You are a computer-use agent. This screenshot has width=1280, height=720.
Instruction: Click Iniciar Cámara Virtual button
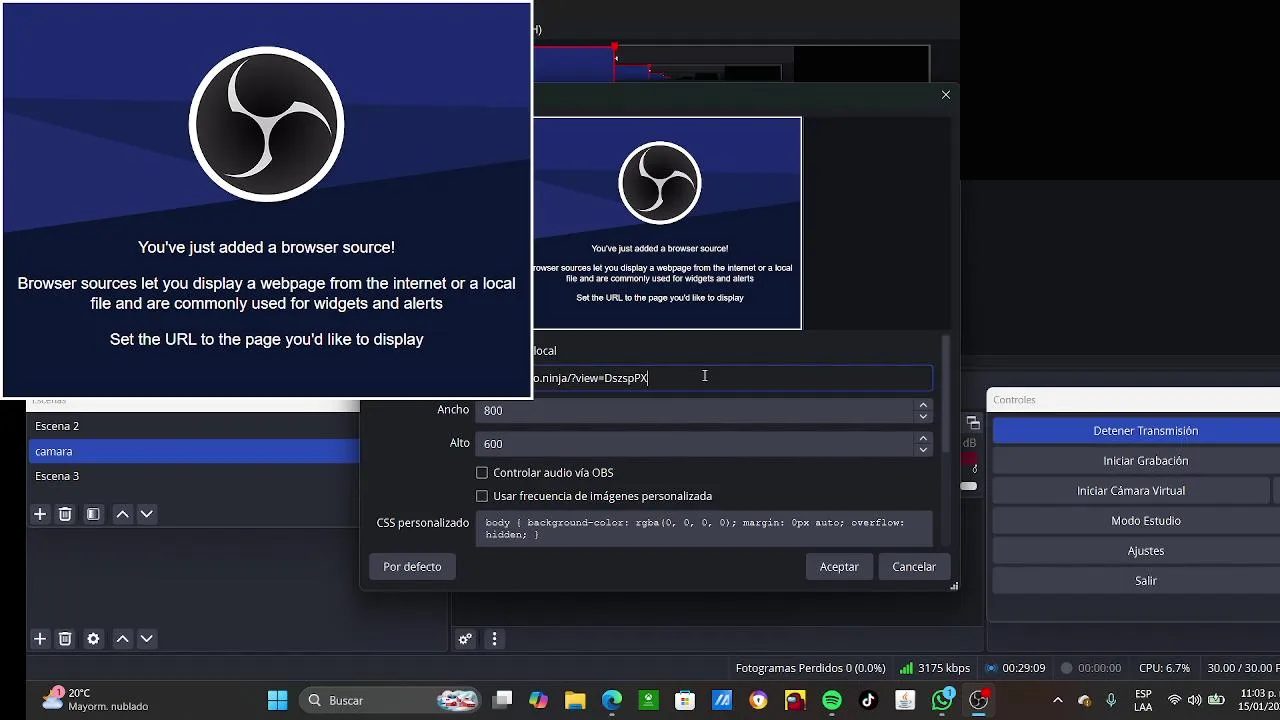coord(1131,491)
